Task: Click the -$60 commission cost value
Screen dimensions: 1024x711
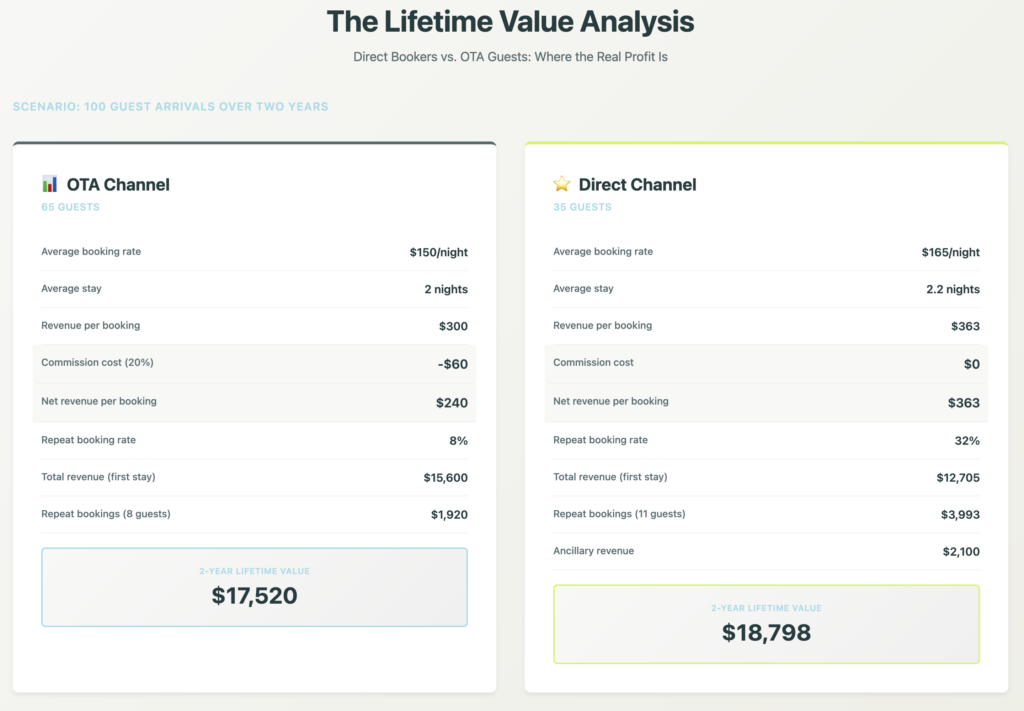Action: pos(452,364)
